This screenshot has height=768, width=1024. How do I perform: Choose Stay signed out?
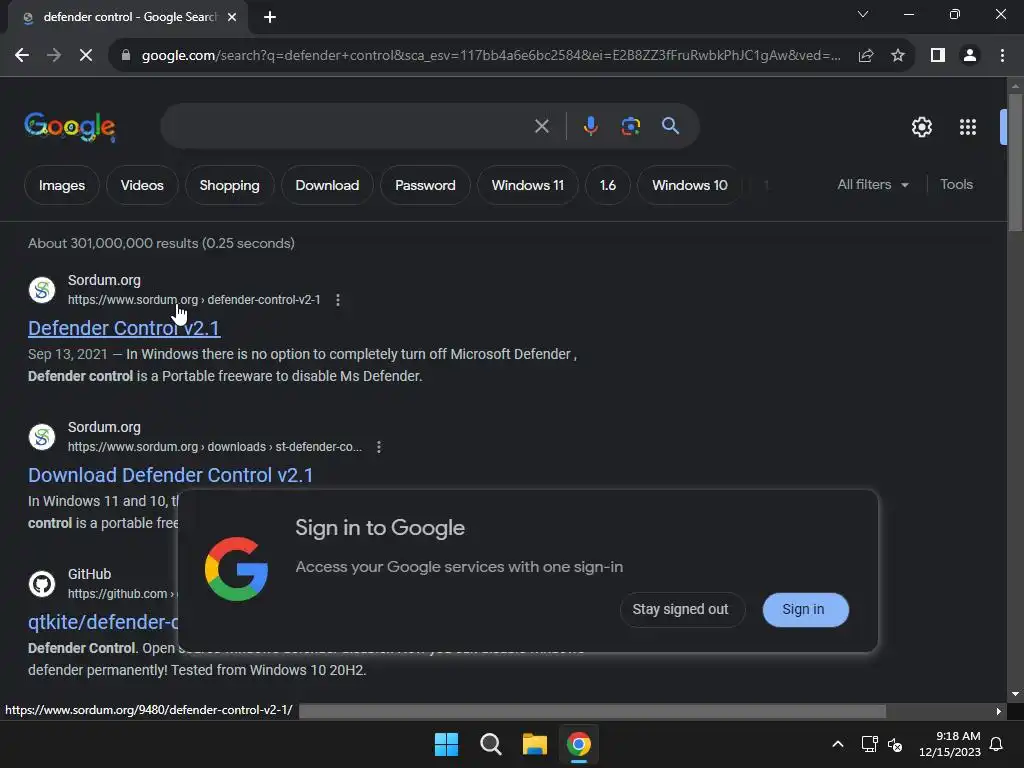[x=680, y=609]
